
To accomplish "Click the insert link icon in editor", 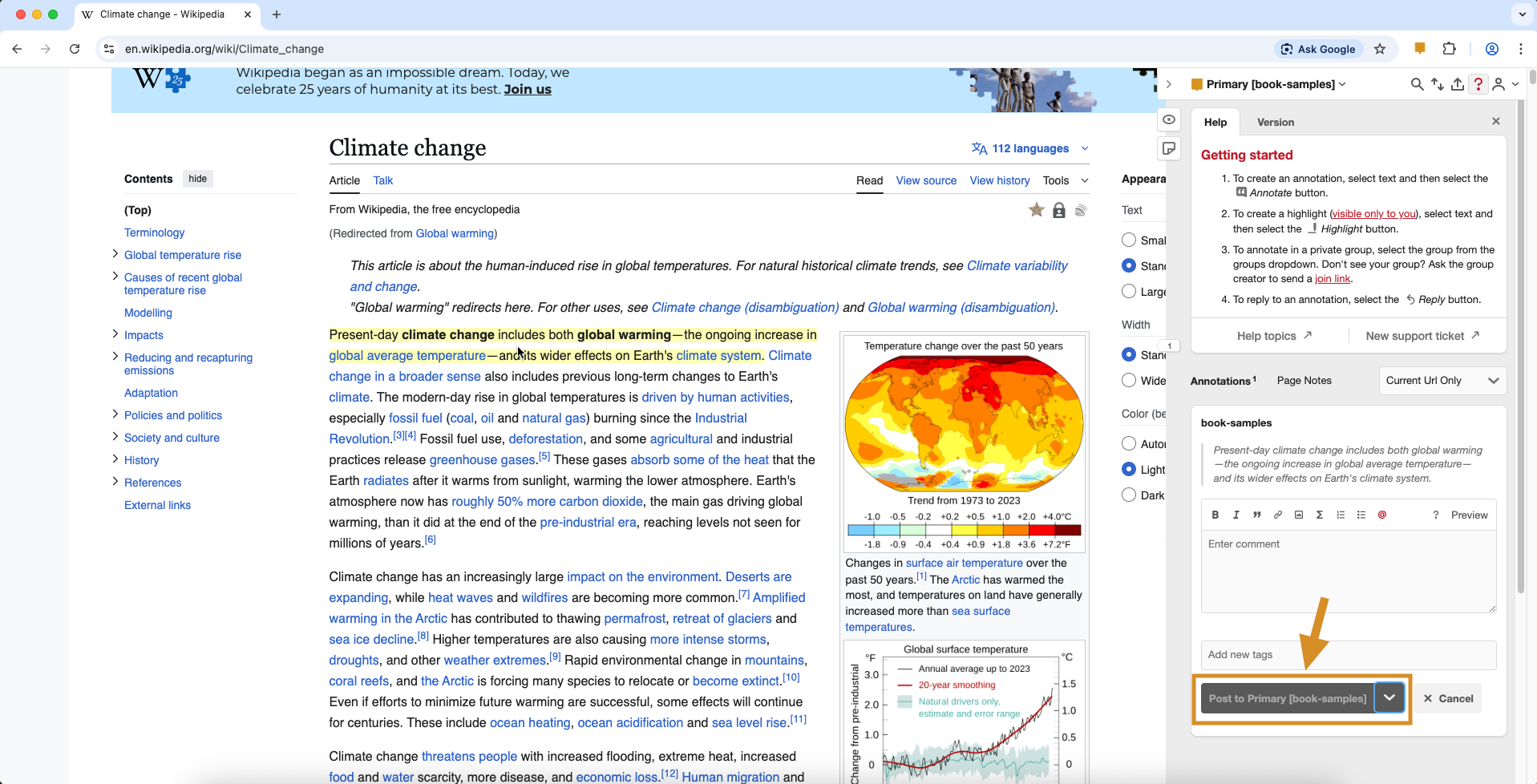I will pos(1277,515).
